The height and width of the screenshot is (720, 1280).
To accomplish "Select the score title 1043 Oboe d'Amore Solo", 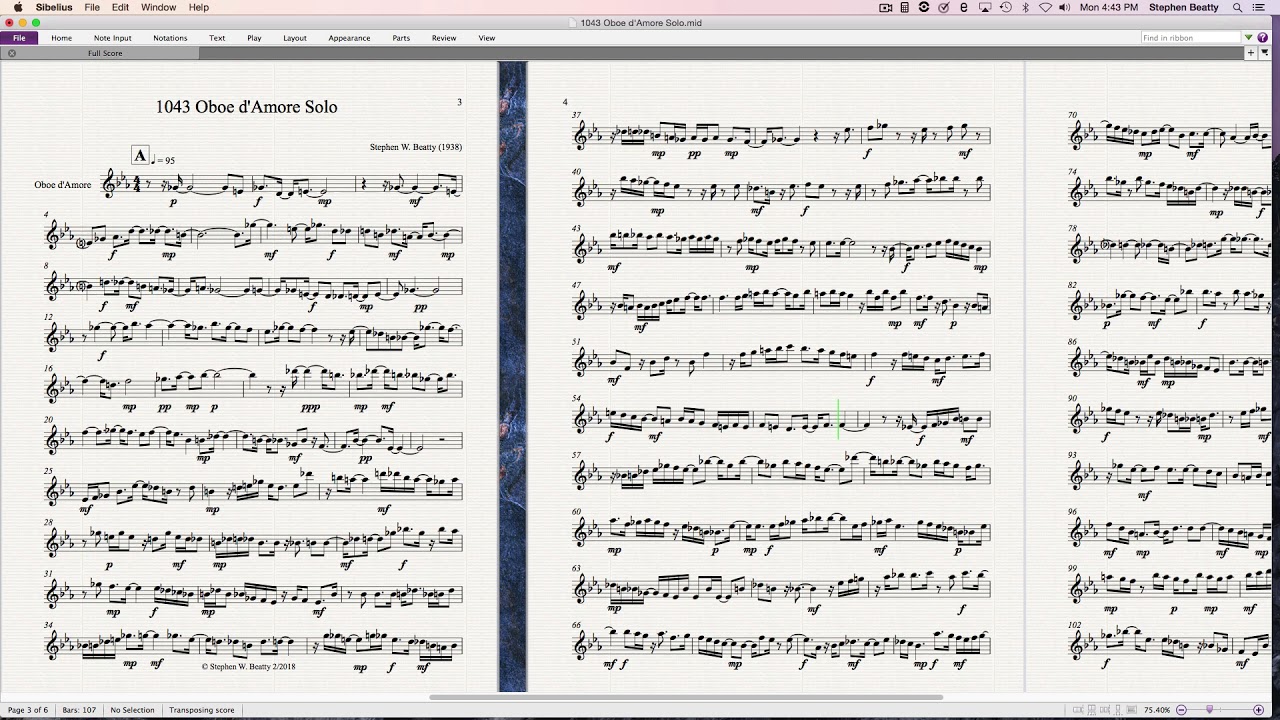I will [246, 107].
